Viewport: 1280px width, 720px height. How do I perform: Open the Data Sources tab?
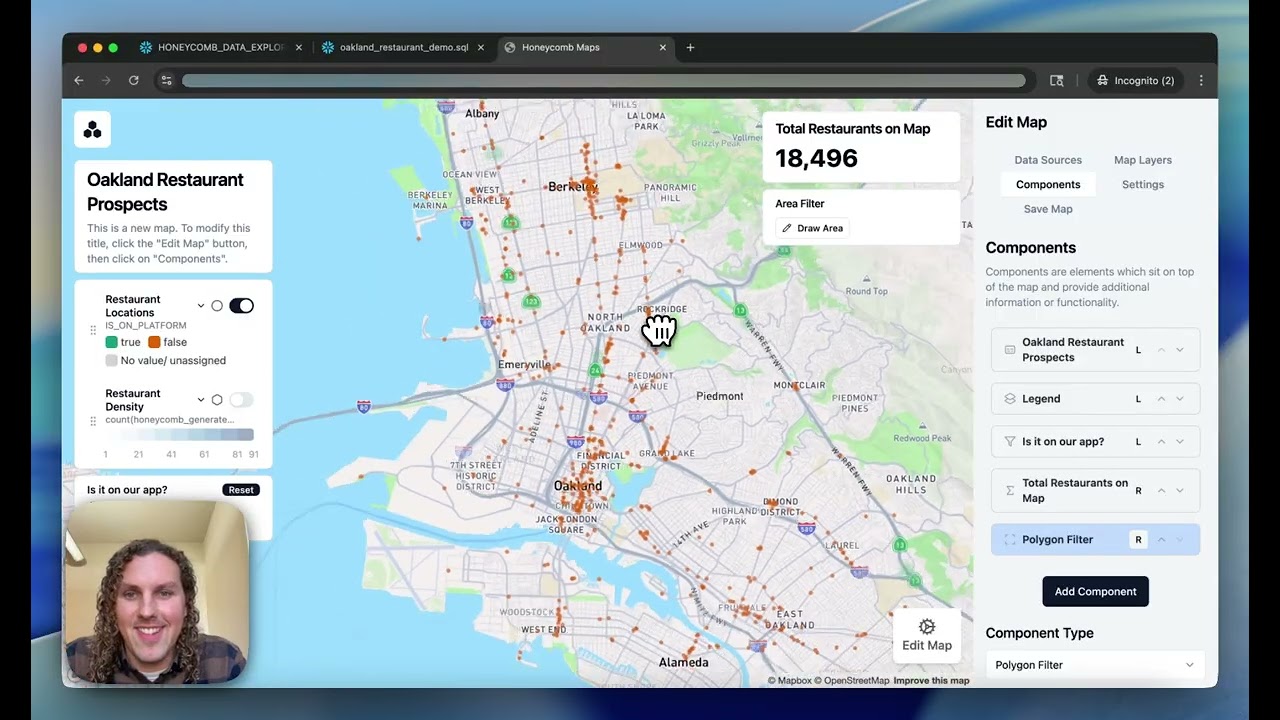click(x=1048, y=160)
